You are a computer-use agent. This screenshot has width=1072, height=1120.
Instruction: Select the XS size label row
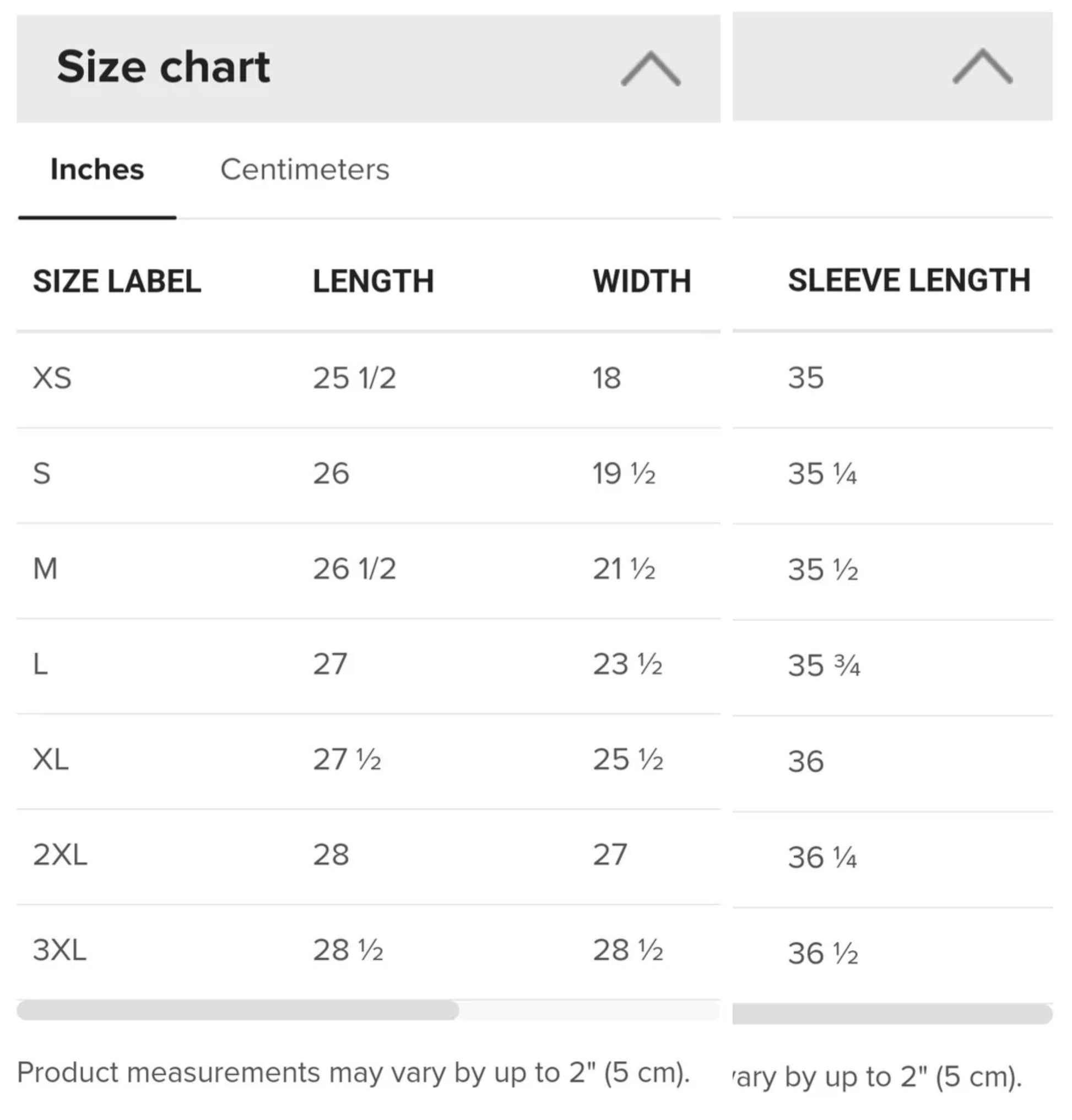pyautogui.click(x=52, y=378)
